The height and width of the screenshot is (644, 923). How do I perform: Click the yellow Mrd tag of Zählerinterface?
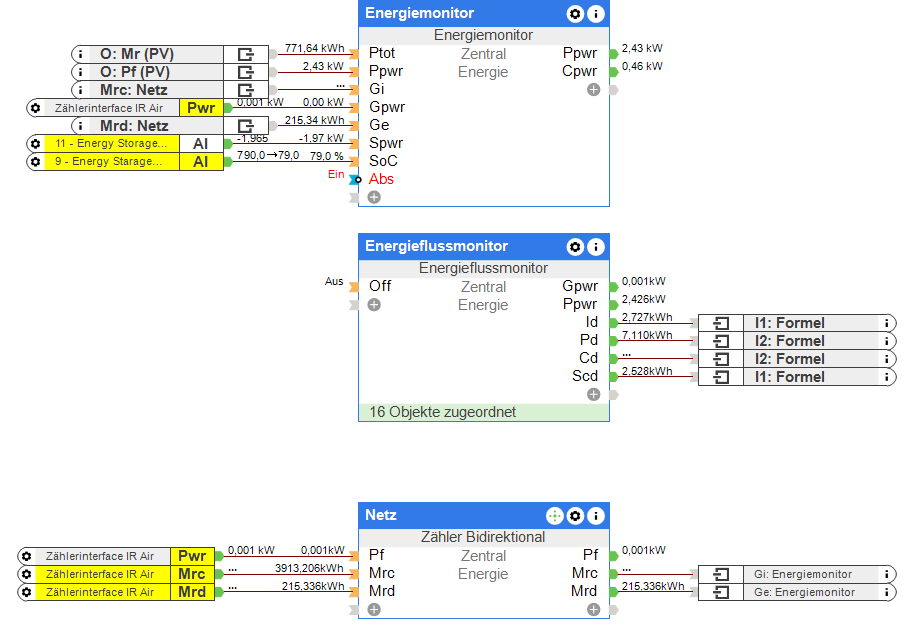[x=192, y=592]
